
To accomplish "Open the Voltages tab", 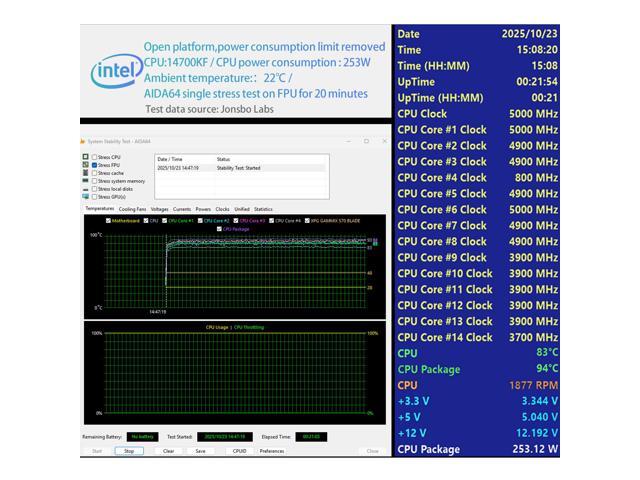I will click(159, 209).
